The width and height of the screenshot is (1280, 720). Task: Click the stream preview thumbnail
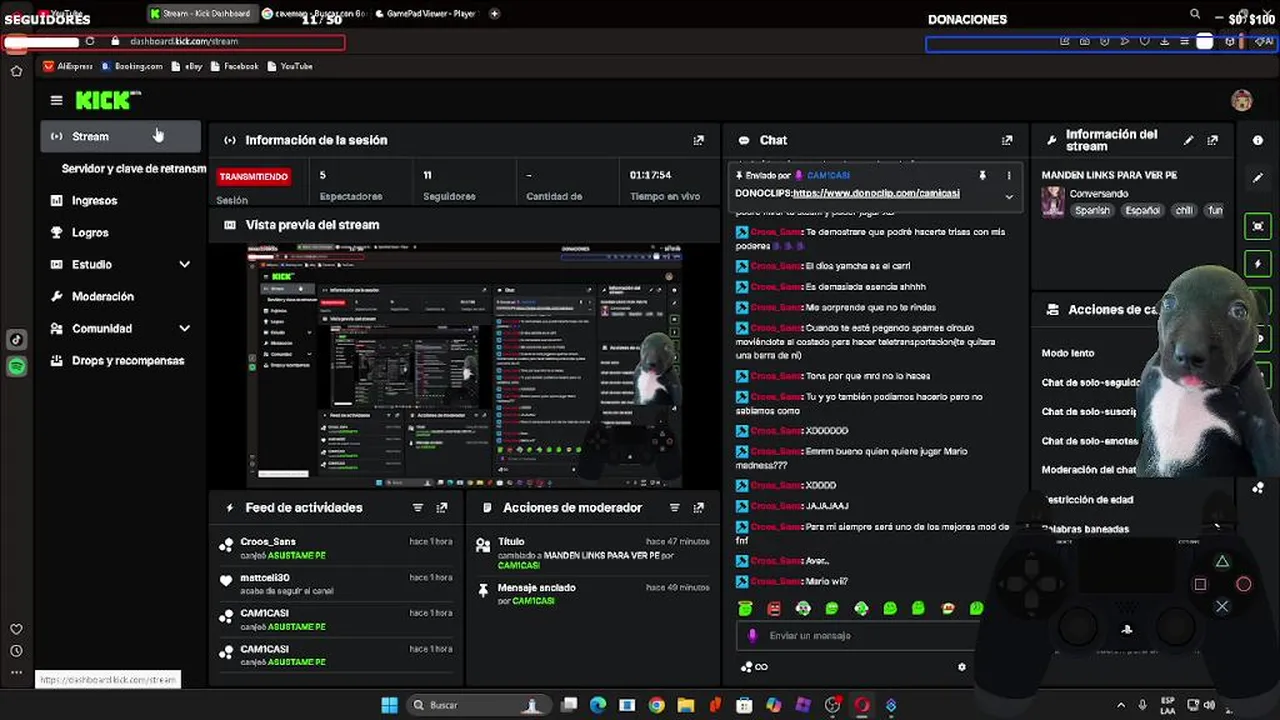point(464,365)
